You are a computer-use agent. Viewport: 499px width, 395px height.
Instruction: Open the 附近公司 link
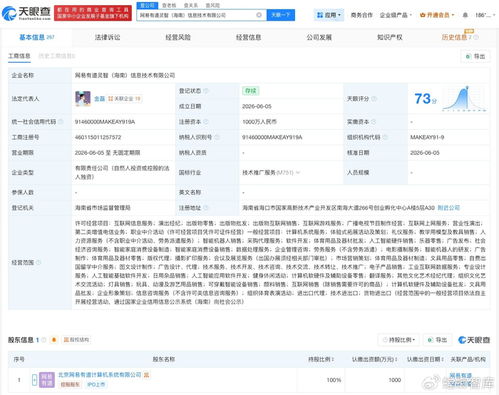449,208
